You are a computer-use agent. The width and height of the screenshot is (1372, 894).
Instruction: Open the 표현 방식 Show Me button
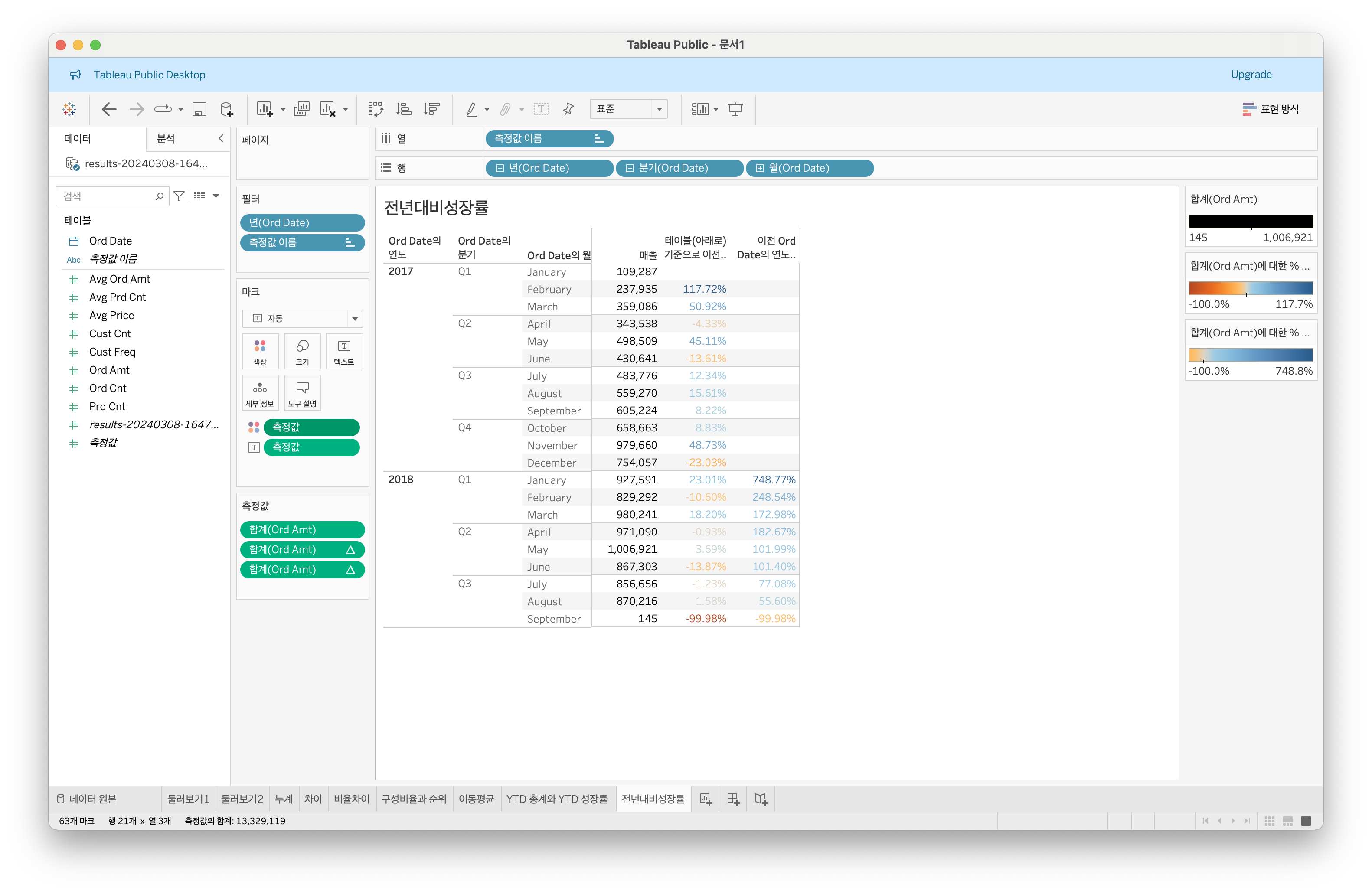click(x=1271, y=109)
